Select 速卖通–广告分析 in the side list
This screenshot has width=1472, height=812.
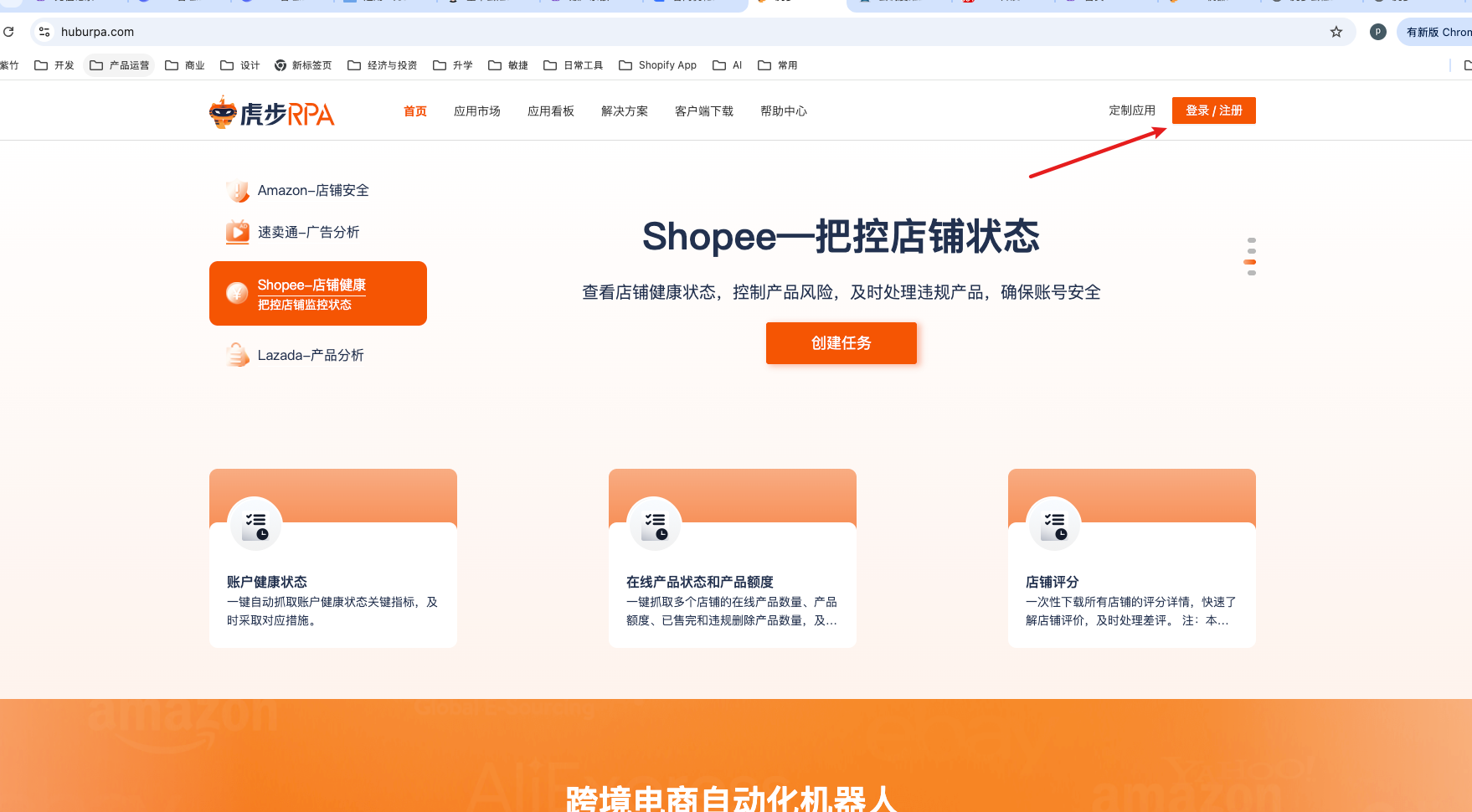(x=293, y=232)
